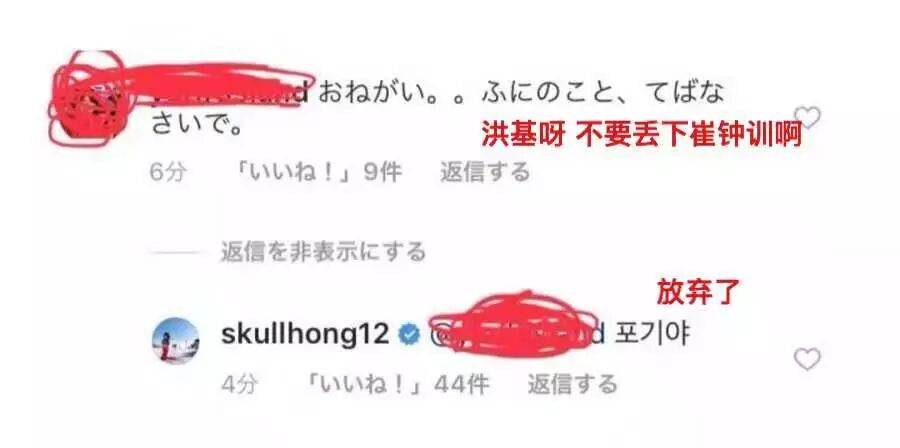Reply to the first comment with 返信する
This screenshot has width=900, height=448.
click(x=484, y=172)
